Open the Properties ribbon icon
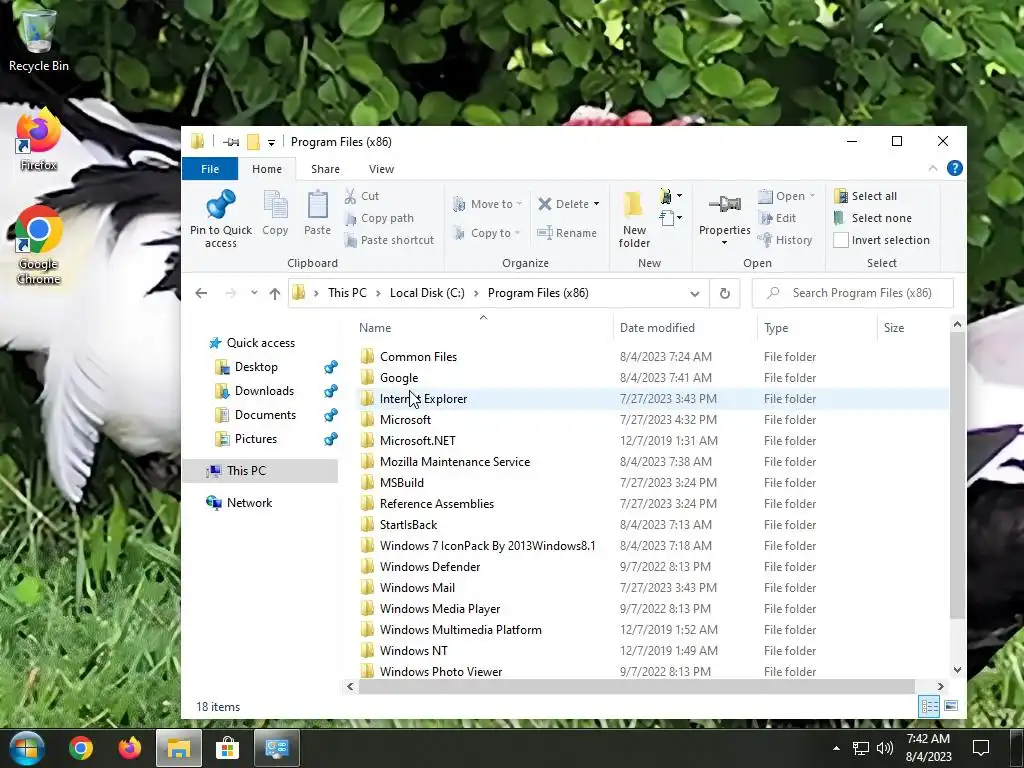1024x768 pixels. coord(725,205)
